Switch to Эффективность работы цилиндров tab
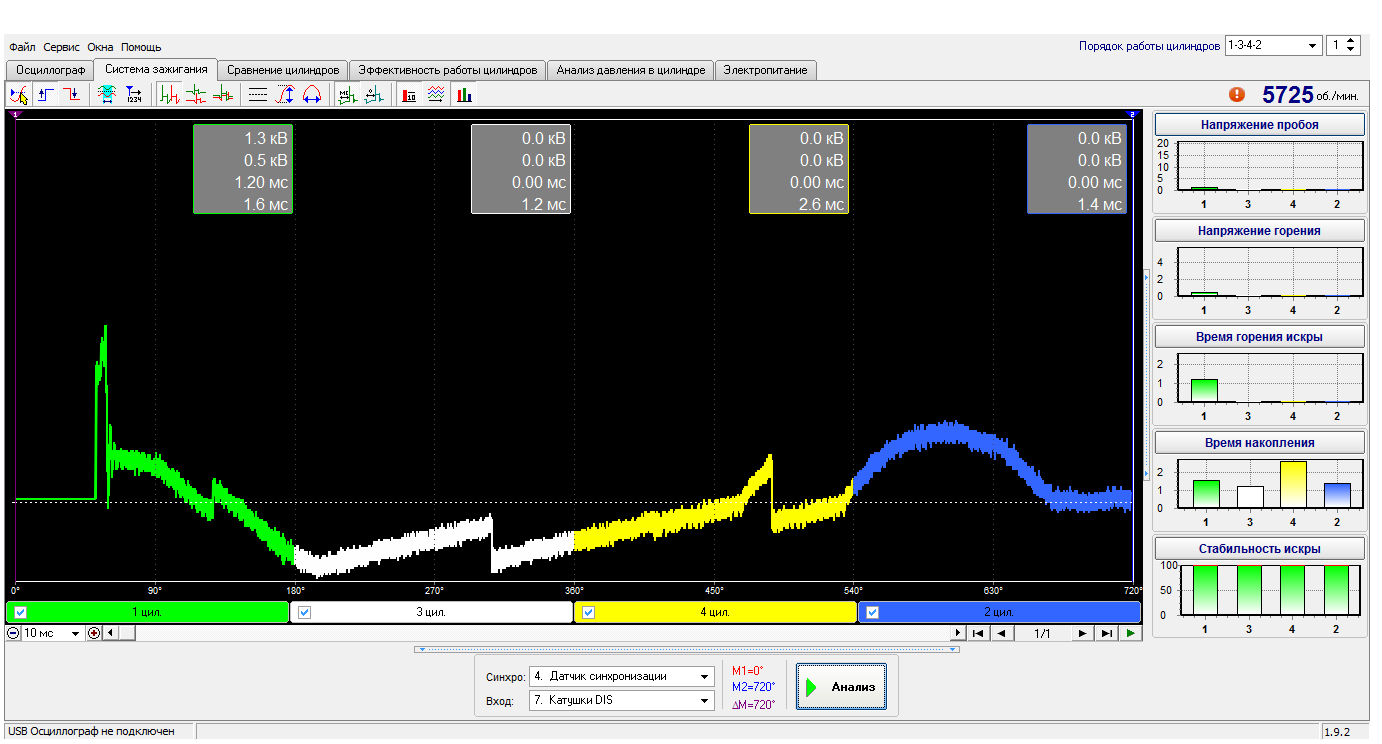 click(x=448, y=70)
